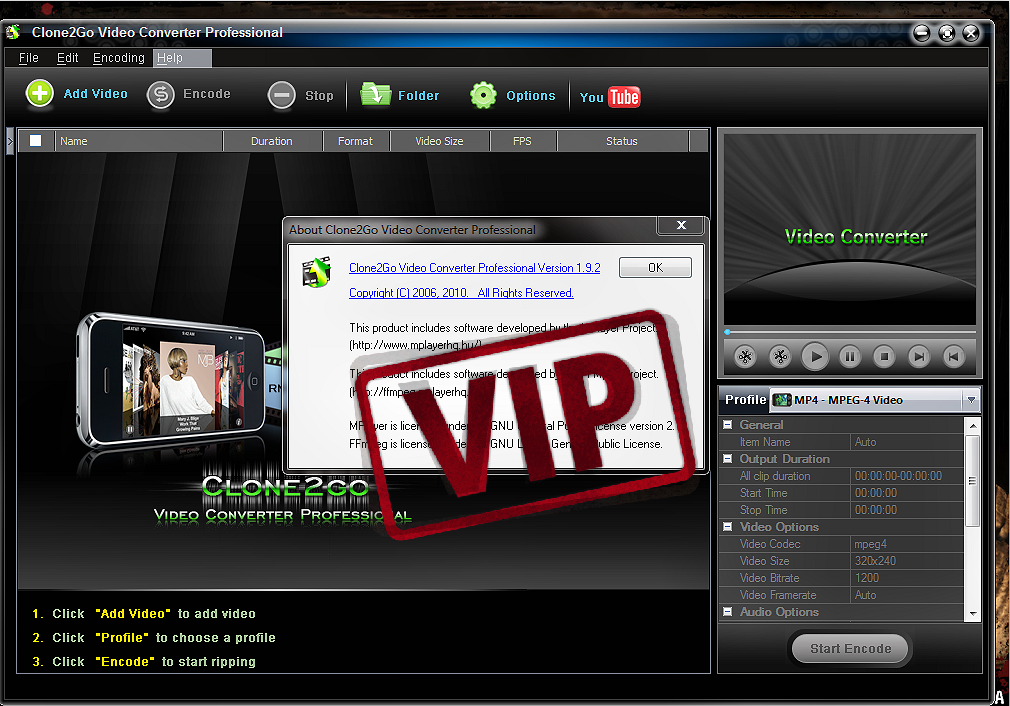Click the preview progress track
Viewport: 1010px width, 706px height.
tap(850, 332)
